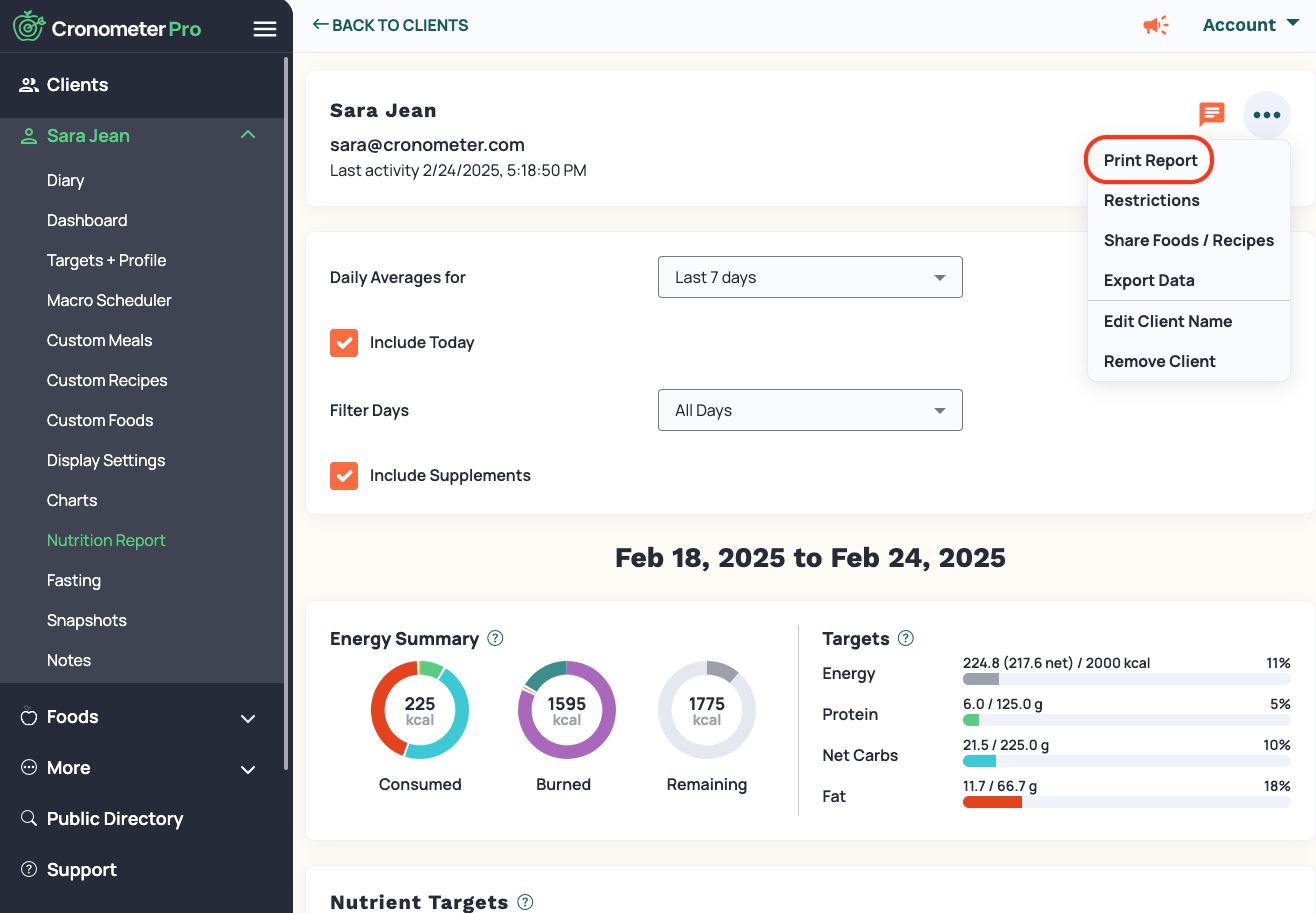The image size is (1316, 913).
Task: Toggle the hamburger sidebar menu
Action: tap(265, 29)
